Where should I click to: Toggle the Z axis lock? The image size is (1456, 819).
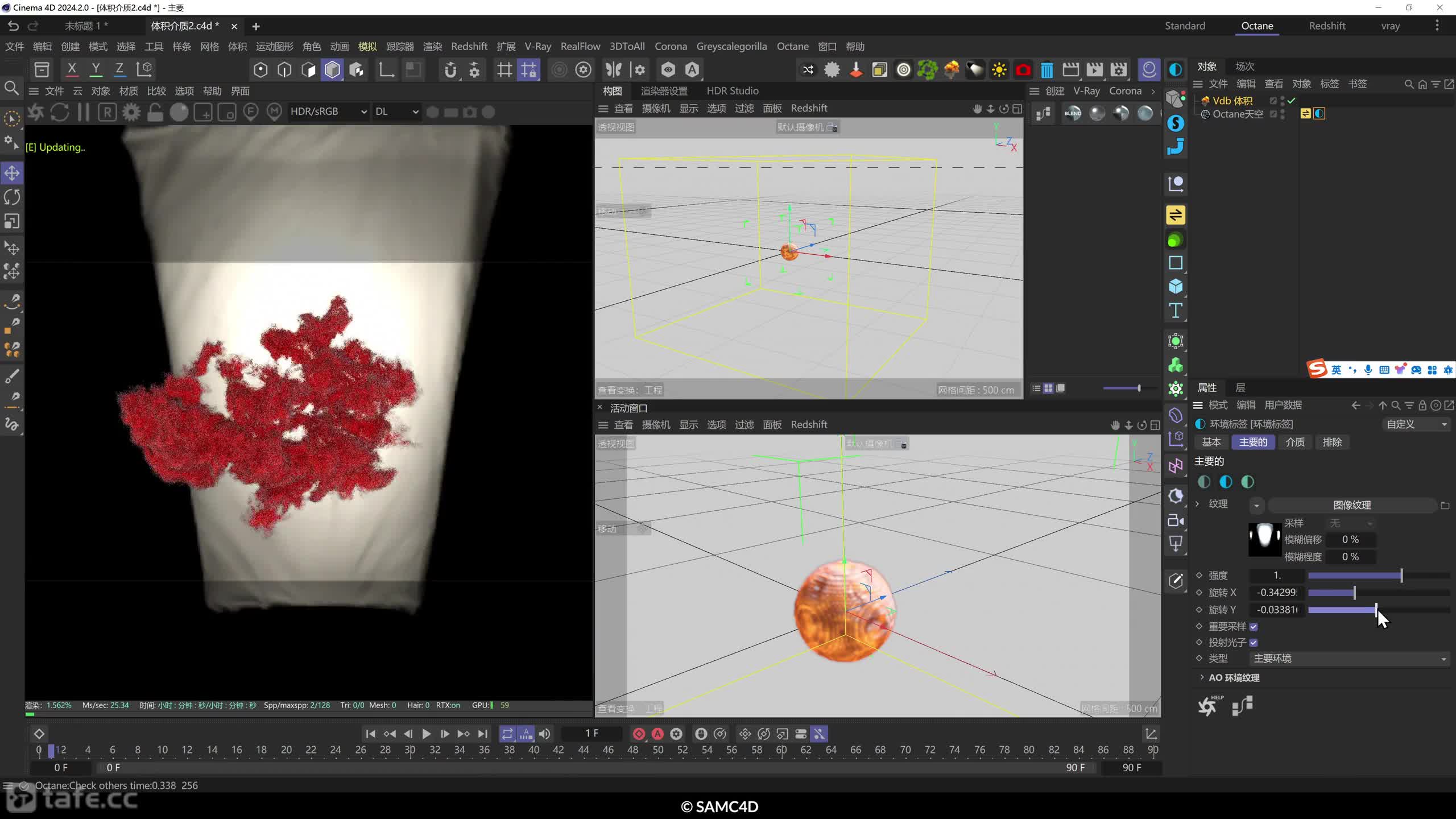[119, 69]
